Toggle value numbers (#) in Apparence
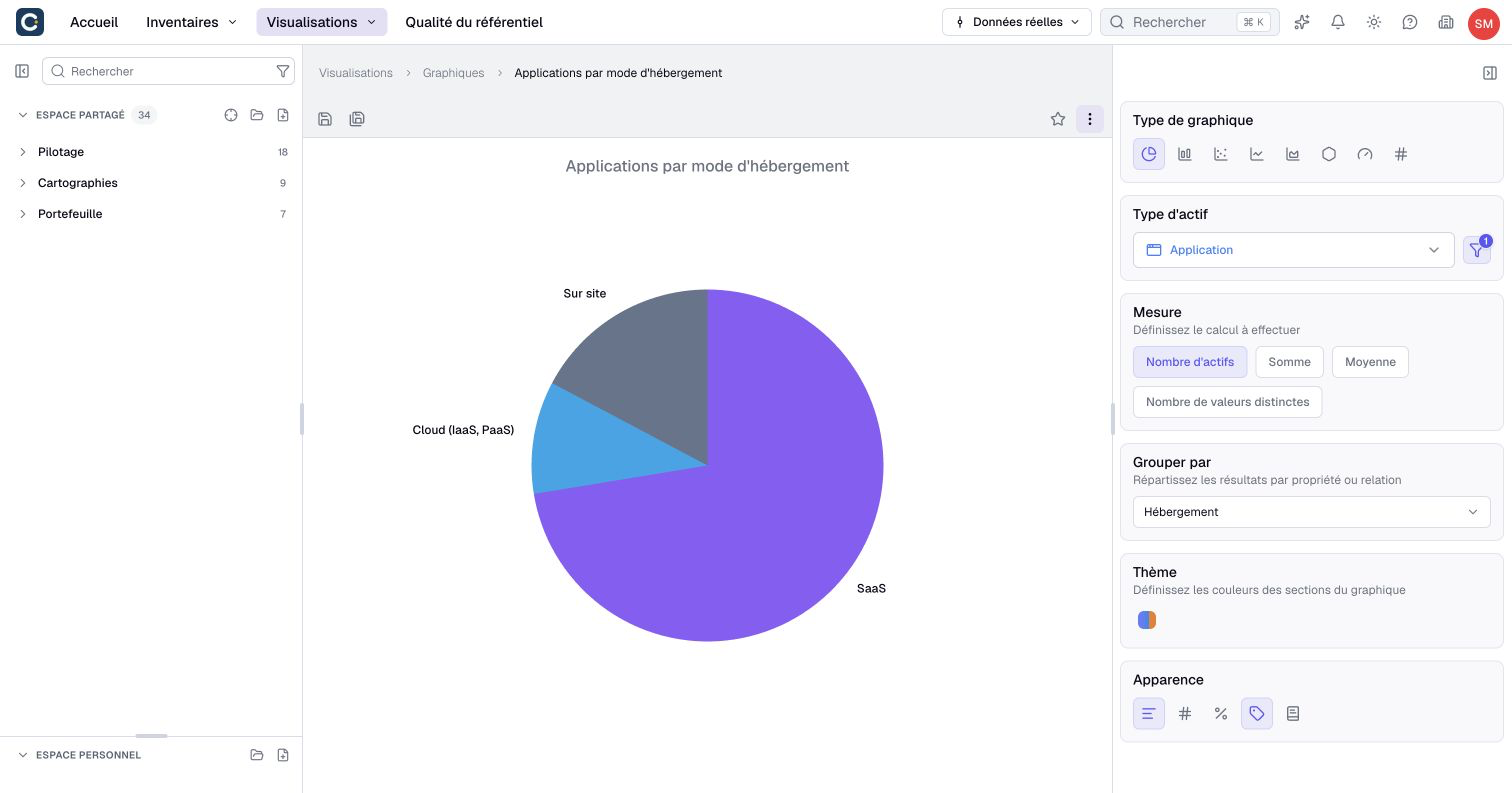 [x=1185, y=714]
